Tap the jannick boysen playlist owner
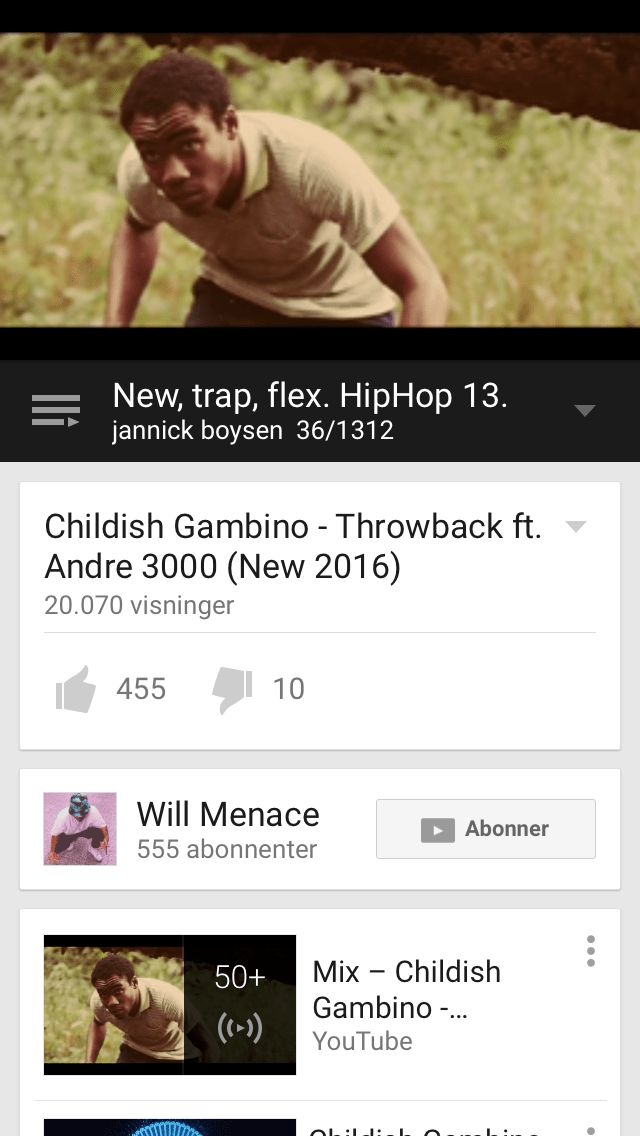640x1136 pixels. point(197,430)
